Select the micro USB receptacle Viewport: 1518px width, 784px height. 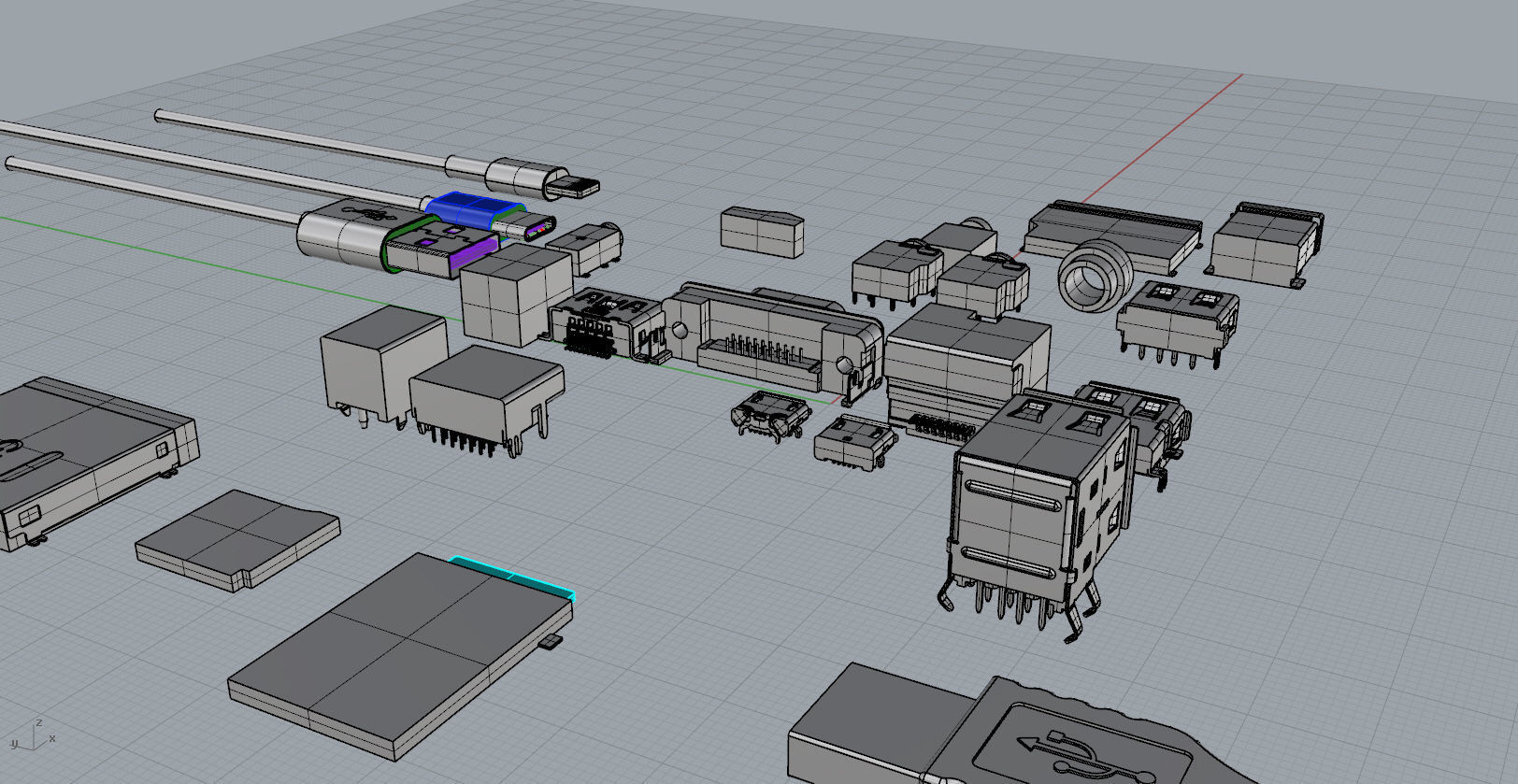[x=770, y=414]
